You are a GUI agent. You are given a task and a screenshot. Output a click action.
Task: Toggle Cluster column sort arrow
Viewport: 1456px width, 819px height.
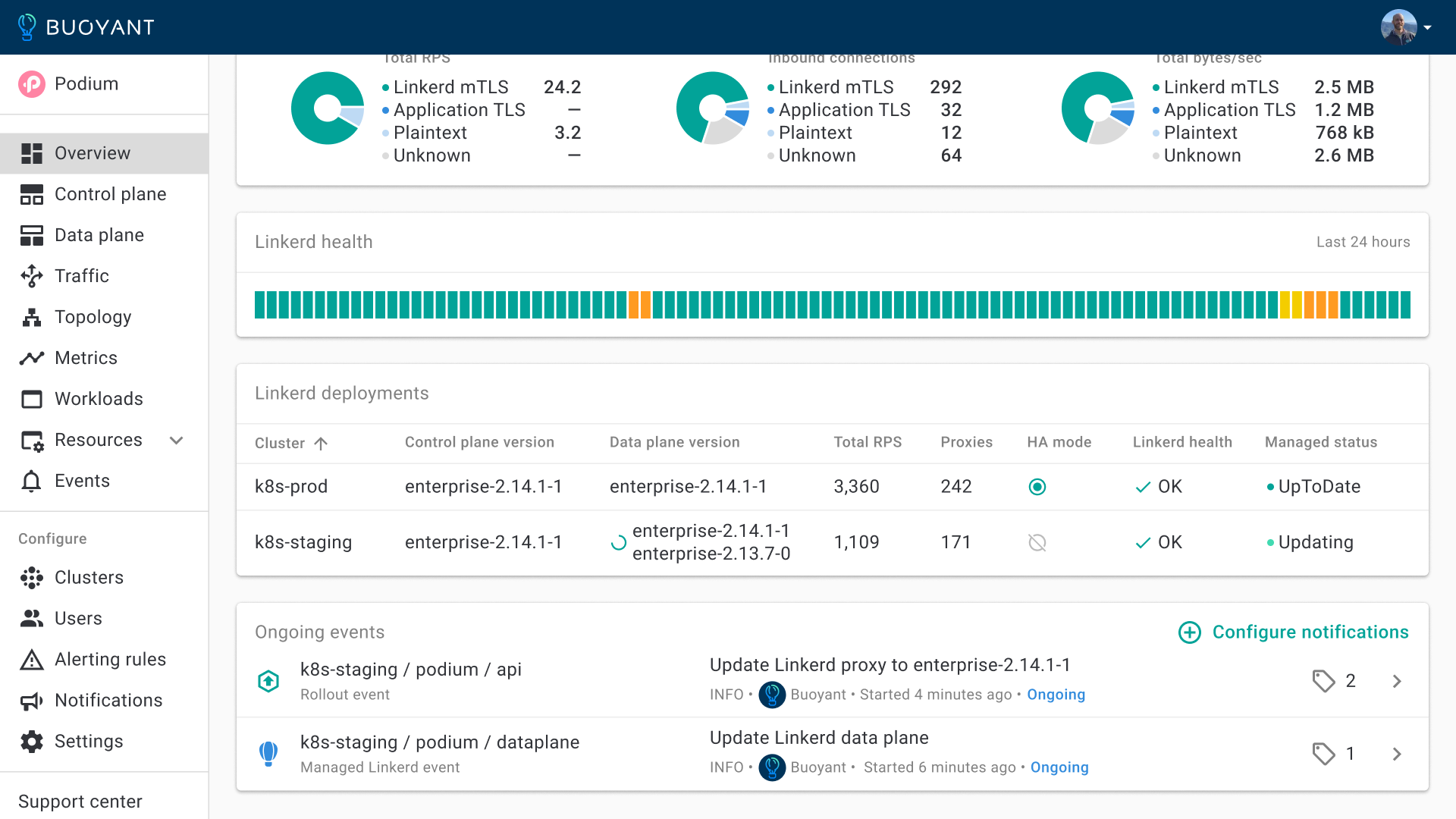click(x=321, y=443)
